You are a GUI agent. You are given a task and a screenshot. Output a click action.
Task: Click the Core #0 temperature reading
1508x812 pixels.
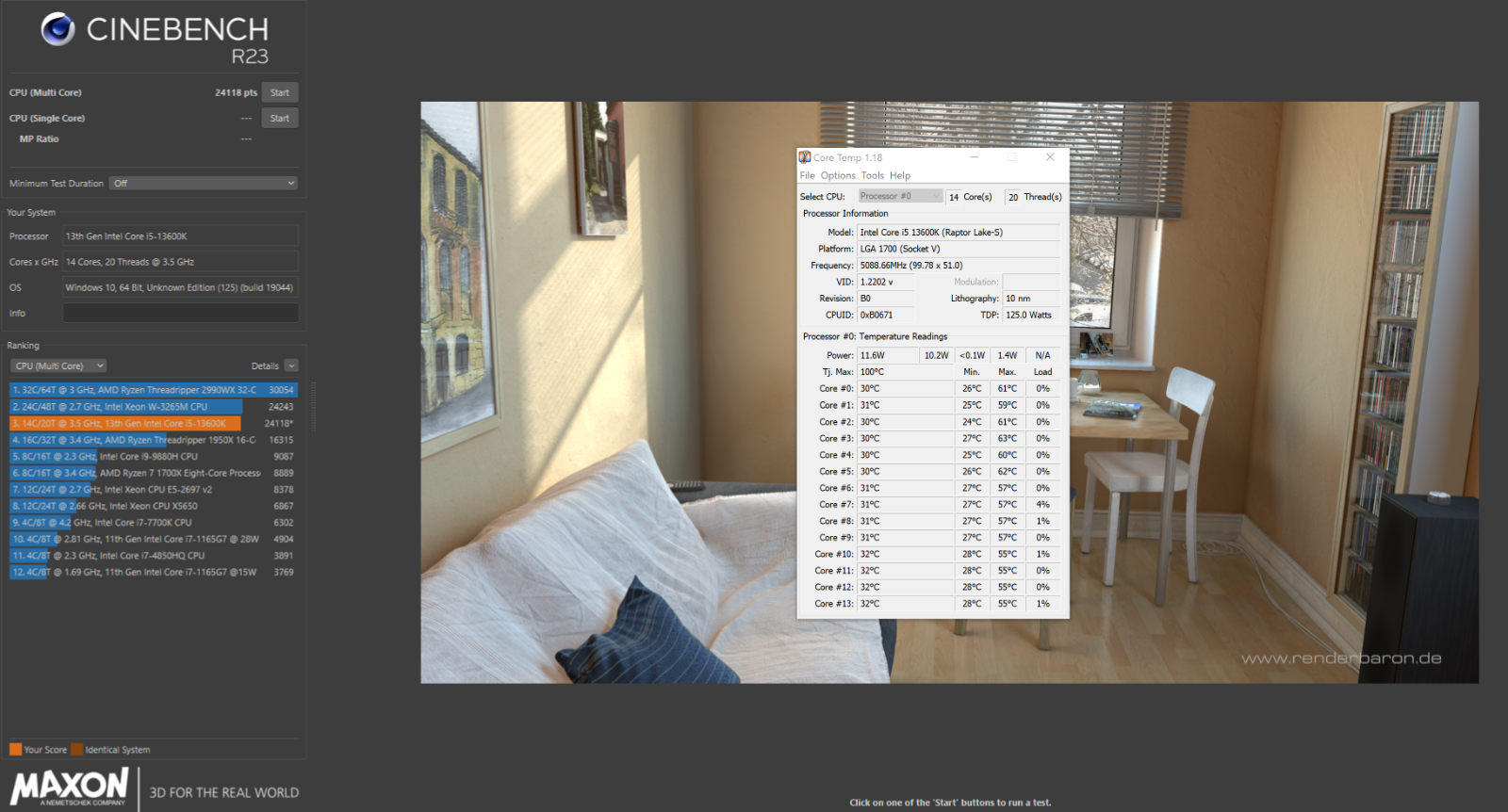coord(905,388)
